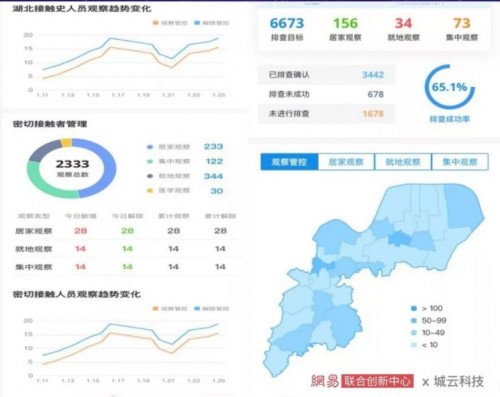Click the 50–99 map legend swatch
Screen dimensions: 500x397
click(x=414, y=321)
